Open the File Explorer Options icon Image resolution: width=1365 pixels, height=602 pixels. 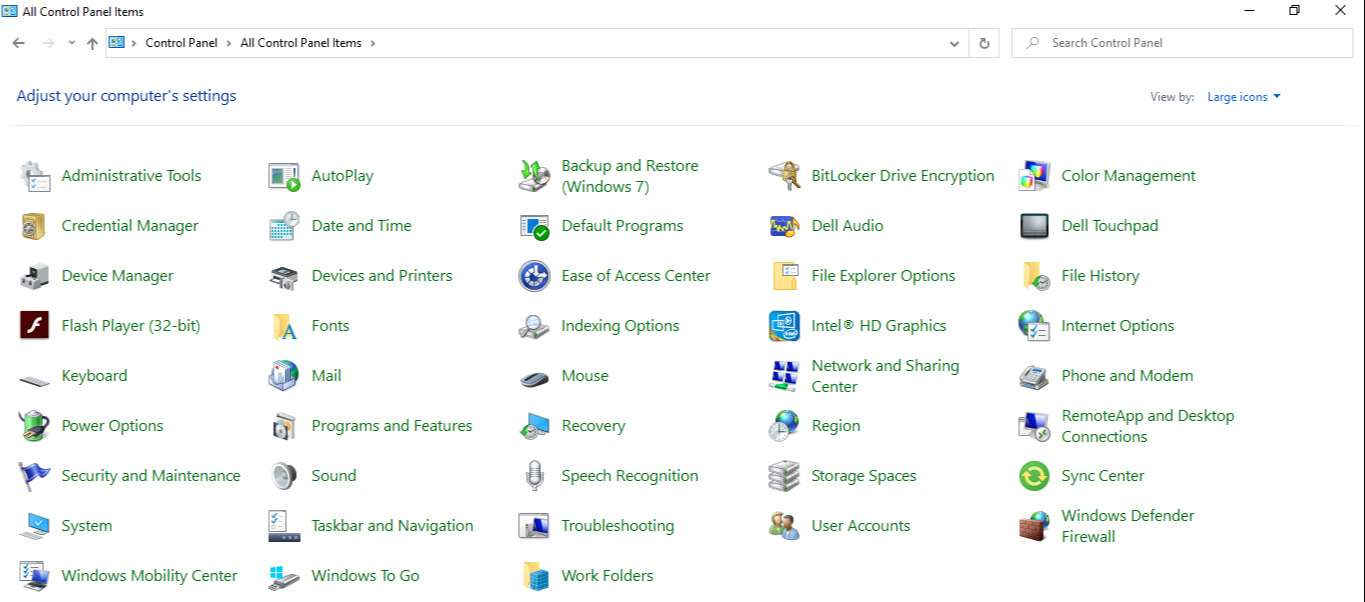784,276
